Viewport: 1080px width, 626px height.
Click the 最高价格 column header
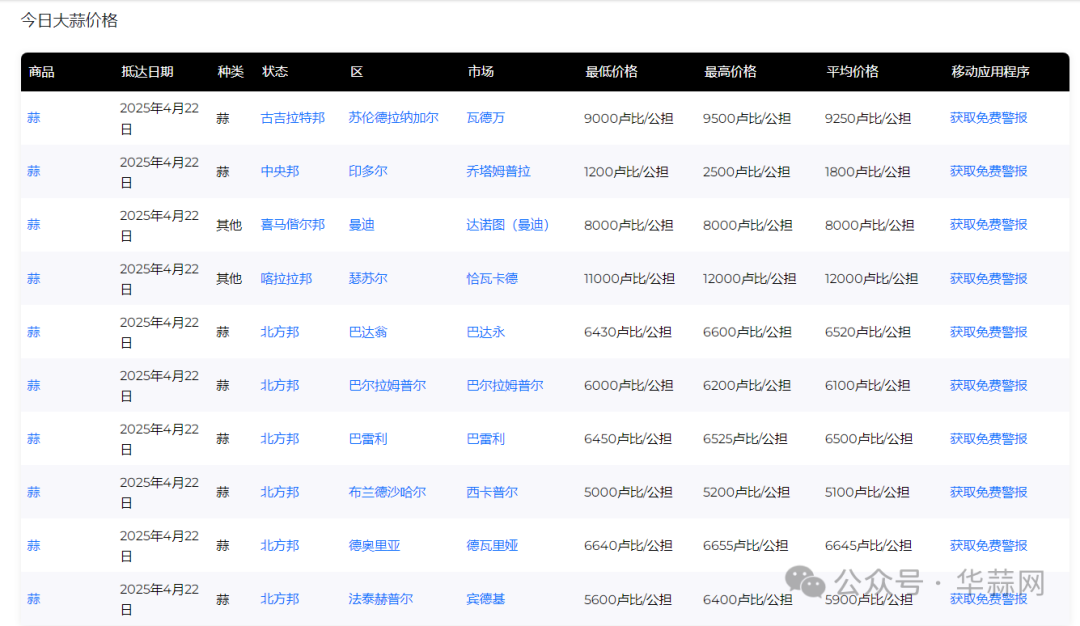(x=730, y=72)
